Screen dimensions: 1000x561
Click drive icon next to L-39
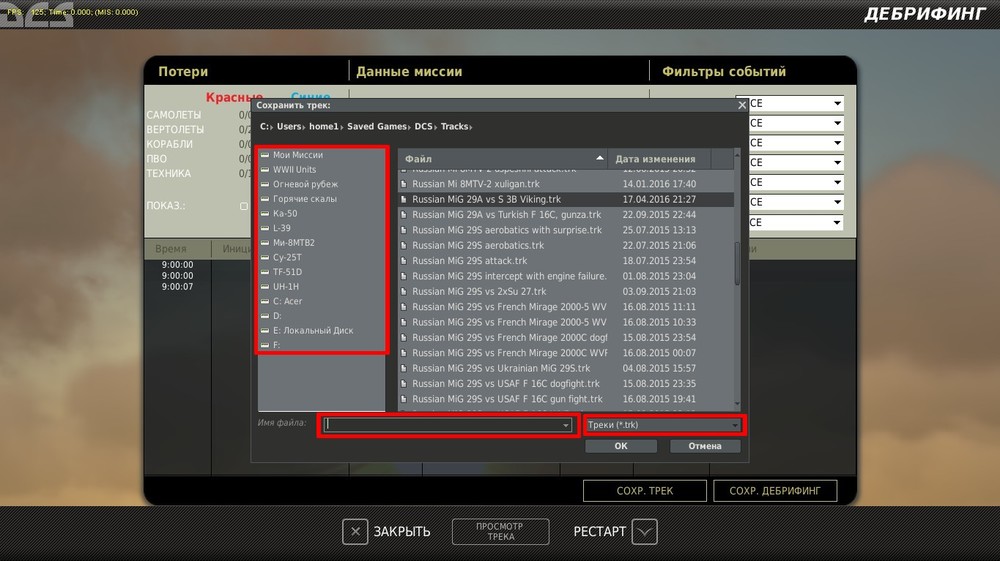click(265, 228)
